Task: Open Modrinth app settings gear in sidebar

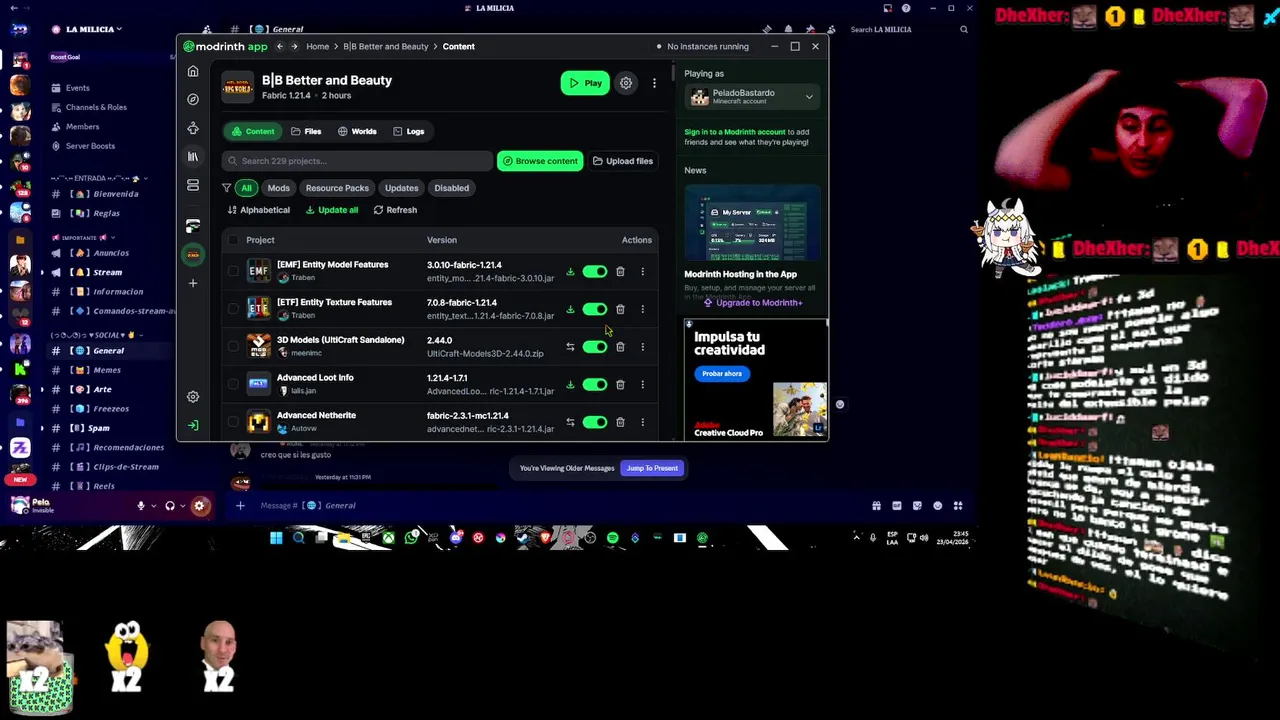Action: [x=193, y=397]
